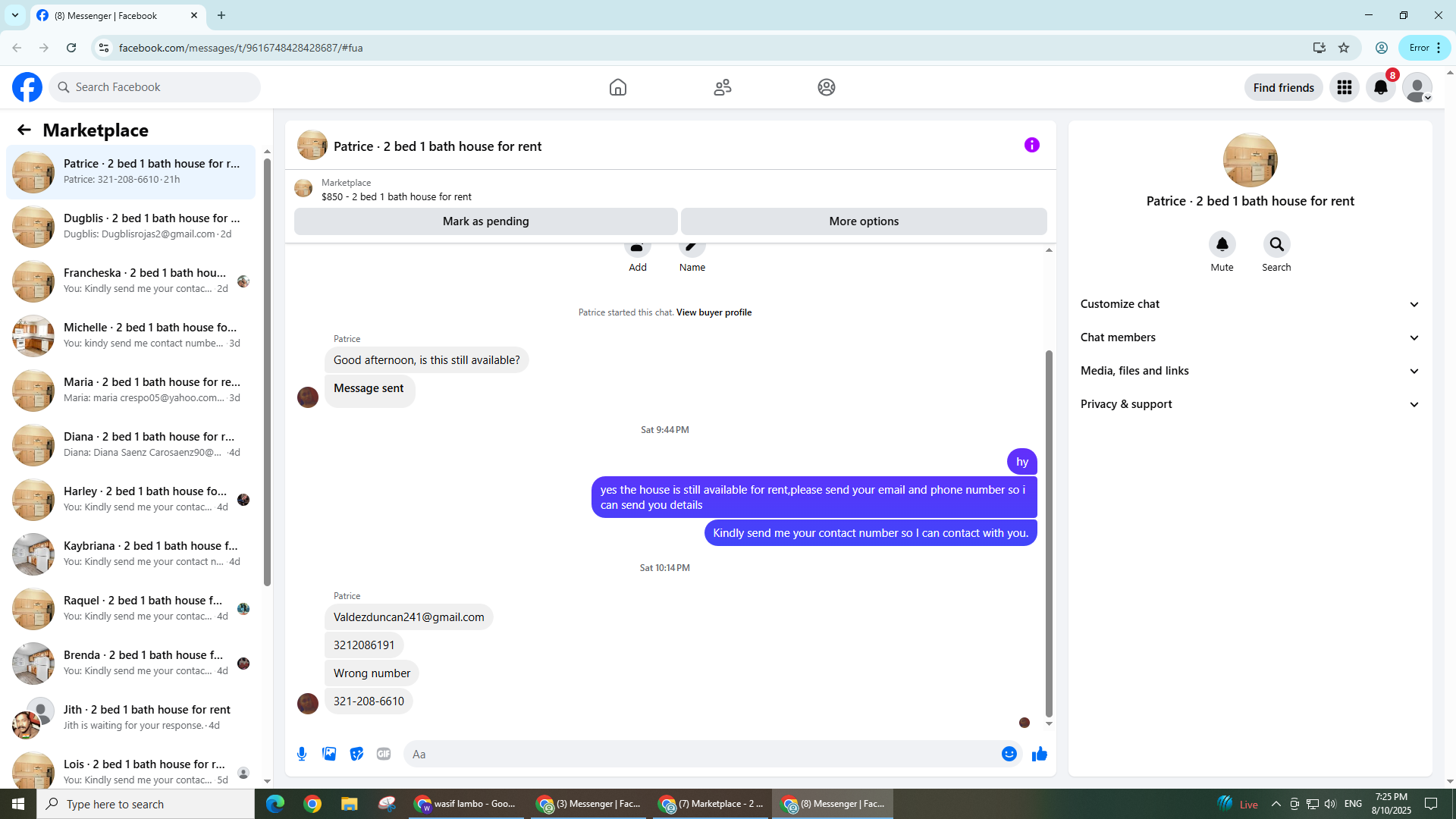Click the Aa message input field
The image size is (1456, 819).
click(698, 754)
